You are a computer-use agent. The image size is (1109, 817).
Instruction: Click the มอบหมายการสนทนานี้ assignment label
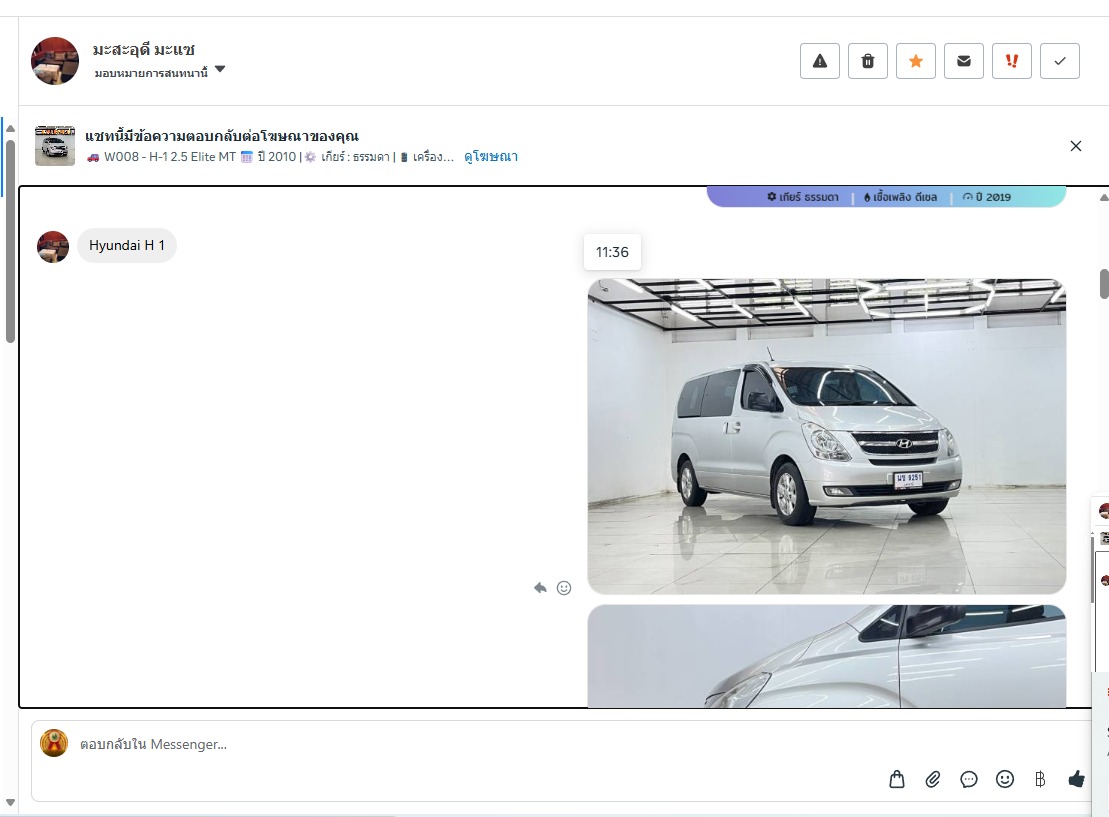[151, 73]
